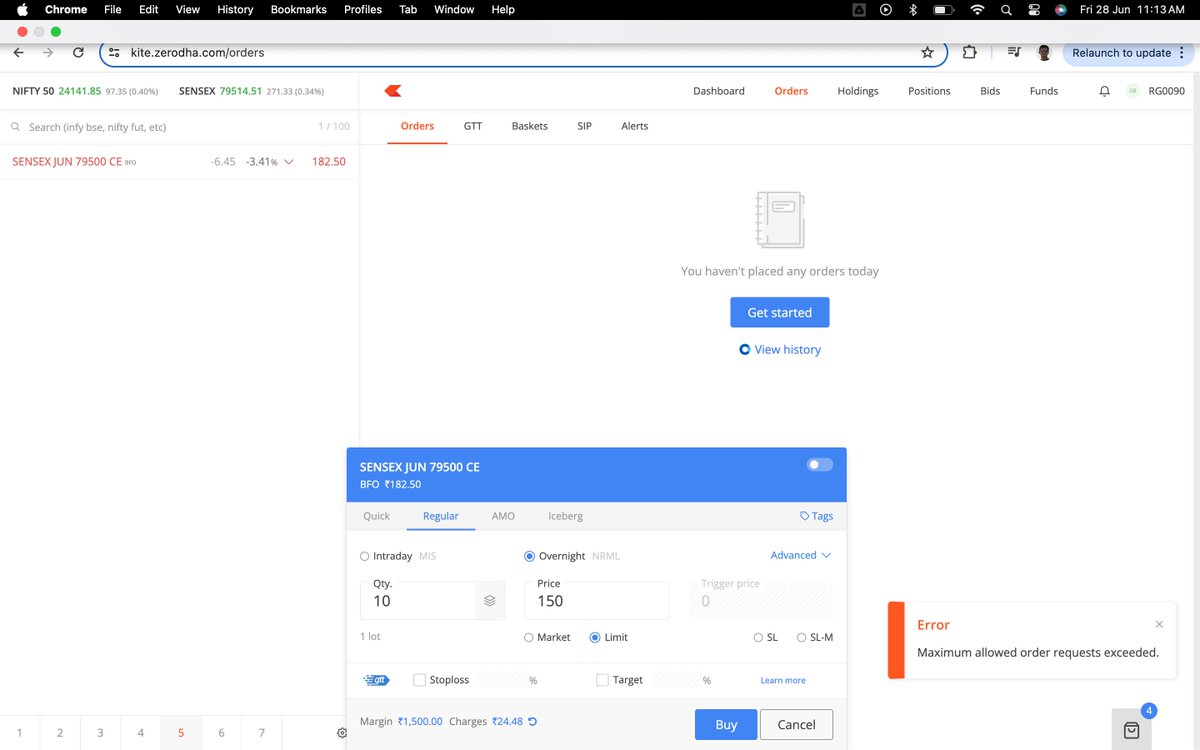Open the RG0090 user menu
This screenshot has width=1200, height=750.
click(1166, 91)
